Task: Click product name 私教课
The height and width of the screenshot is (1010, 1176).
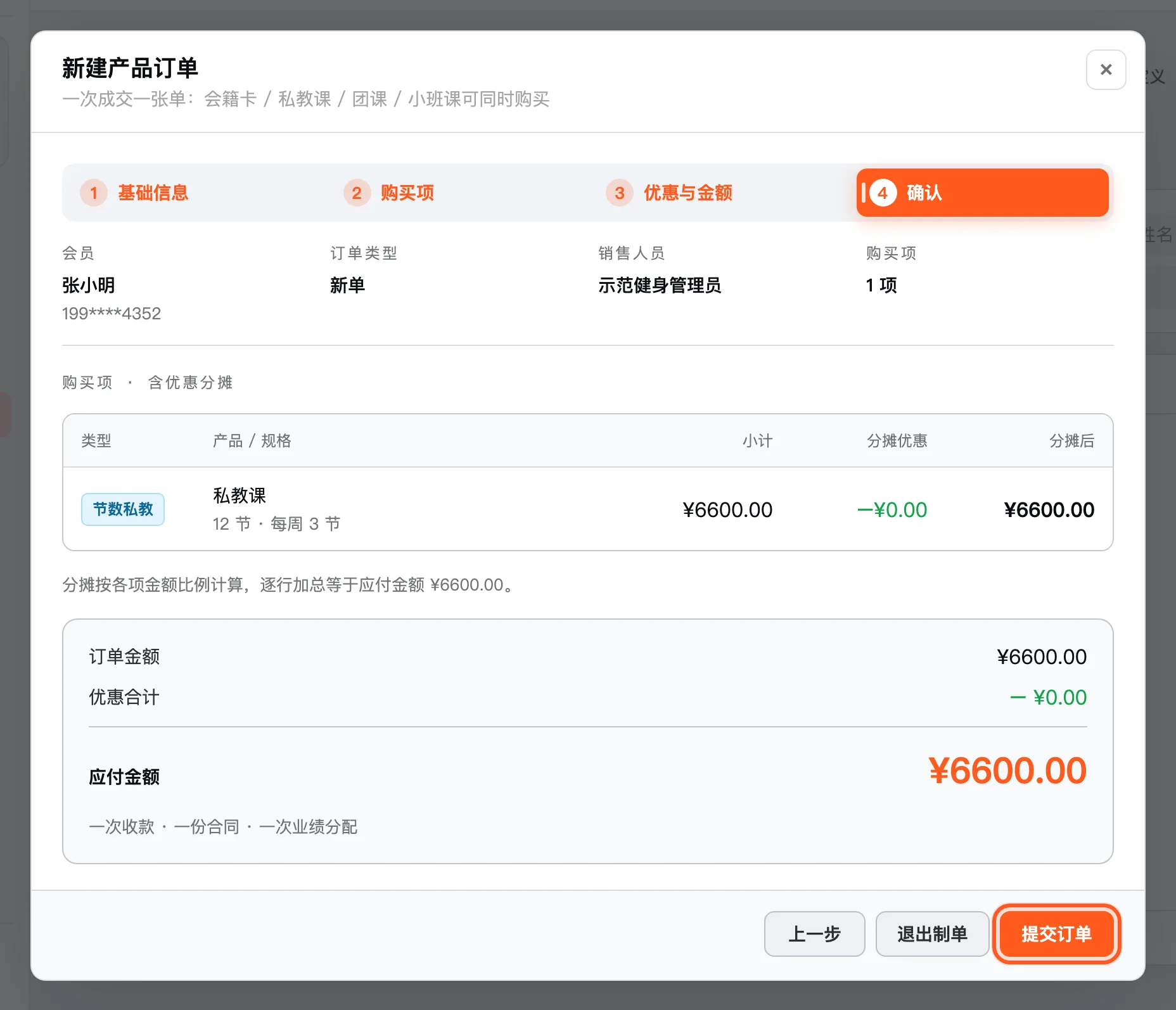Action: pos(240,495)
